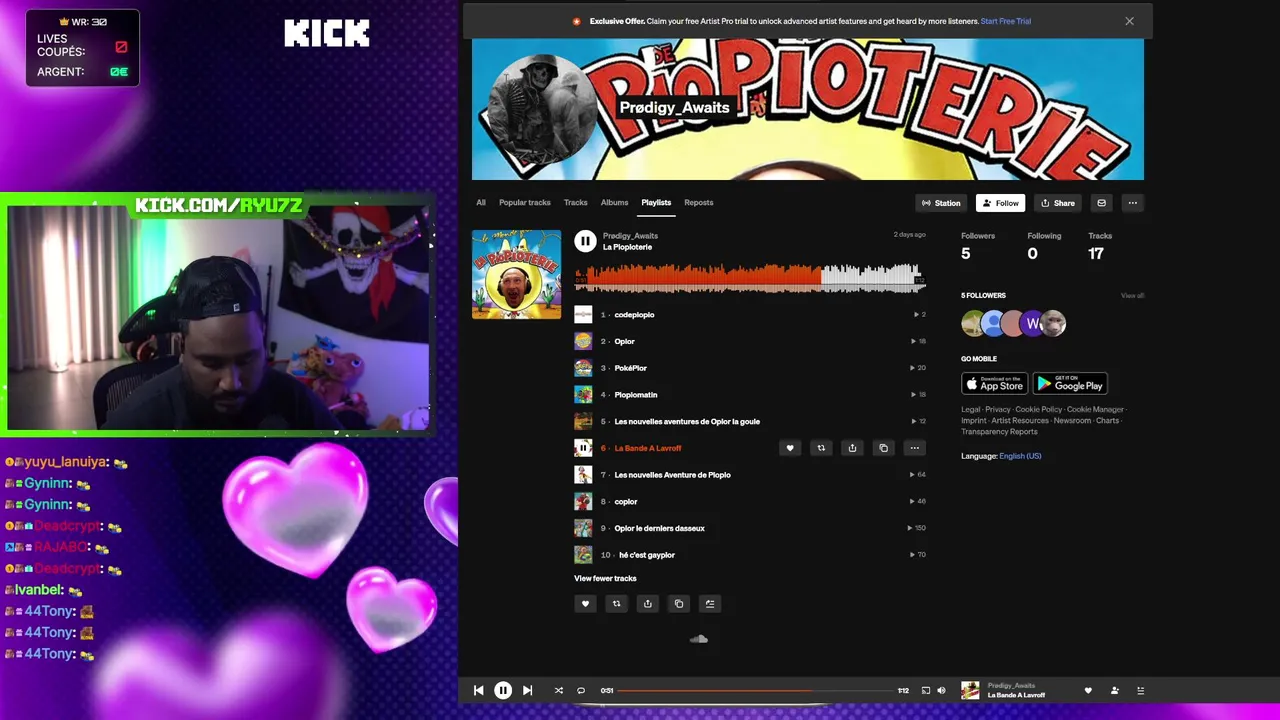1280x720 pixels.
Task: Play track 10 hé c'est gayplor
Action: click(x=647, y=555)
